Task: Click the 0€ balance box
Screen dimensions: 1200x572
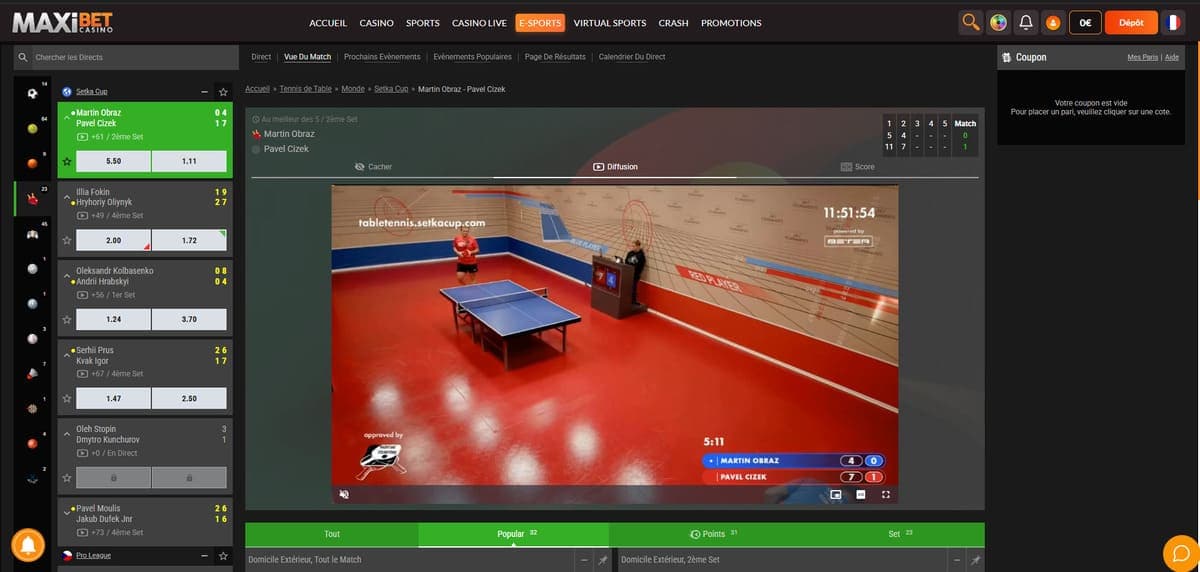Action: [x=1085, y=22]
